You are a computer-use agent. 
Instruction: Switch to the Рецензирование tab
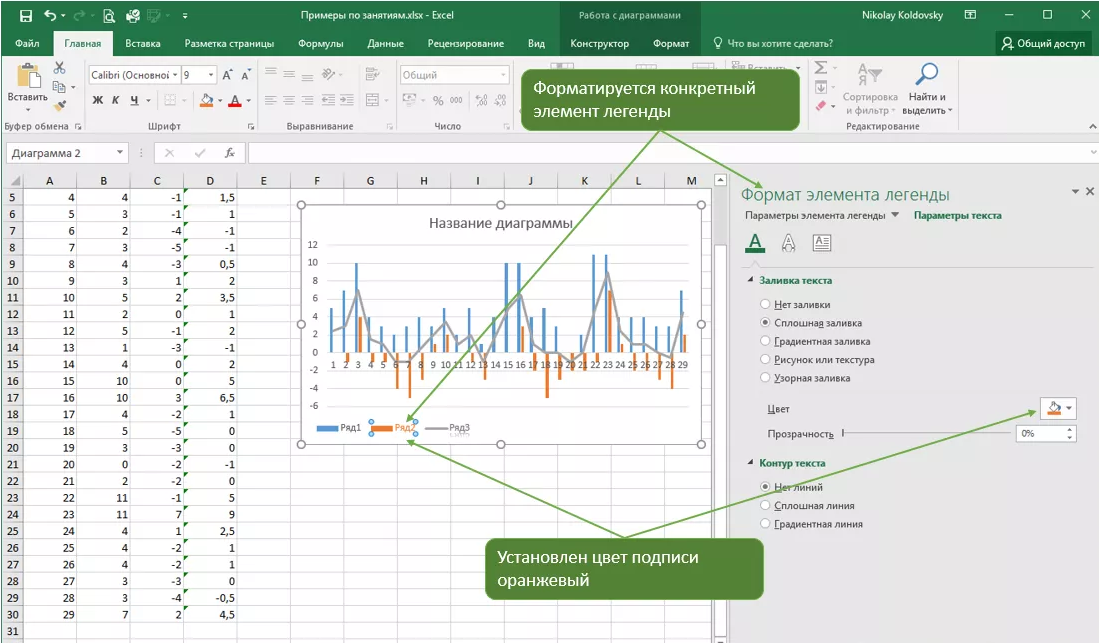[x=465, y=43]
